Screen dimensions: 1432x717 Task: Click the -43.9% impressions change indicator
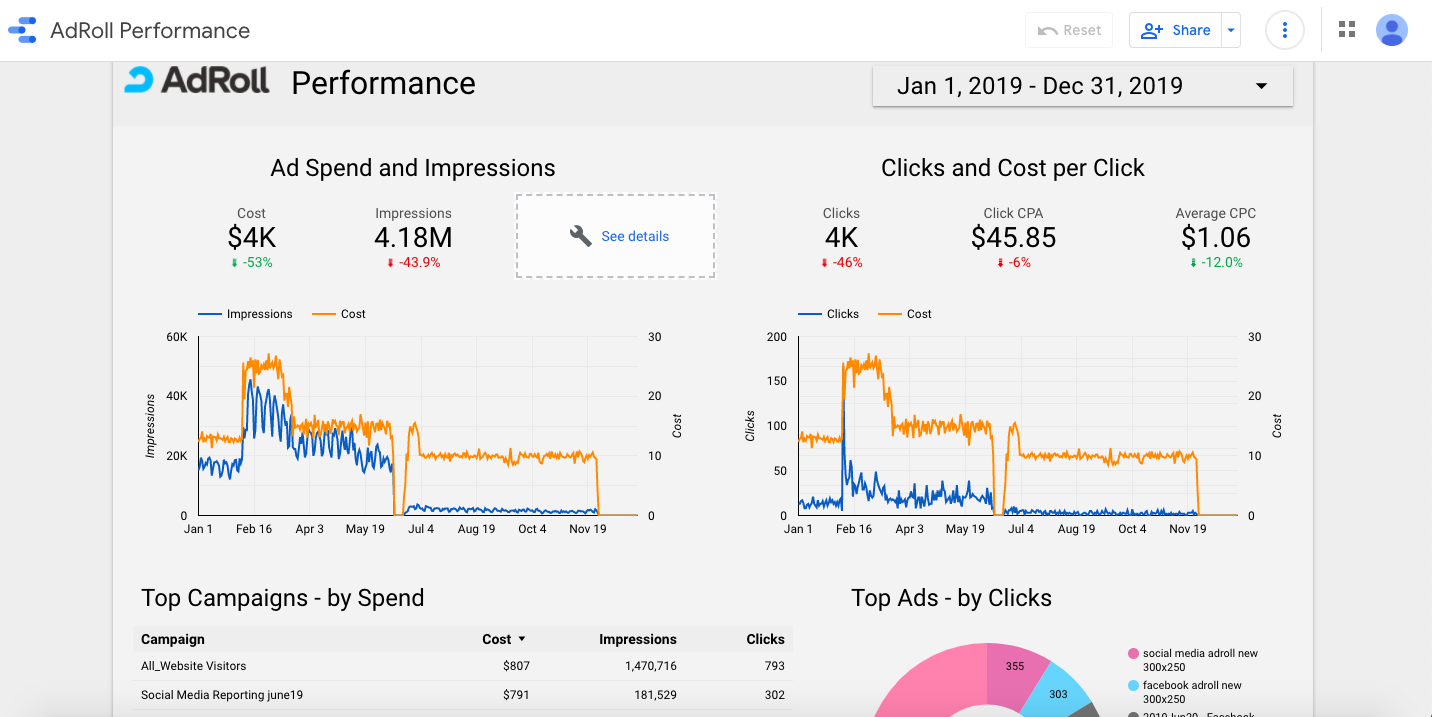point(413,263)
